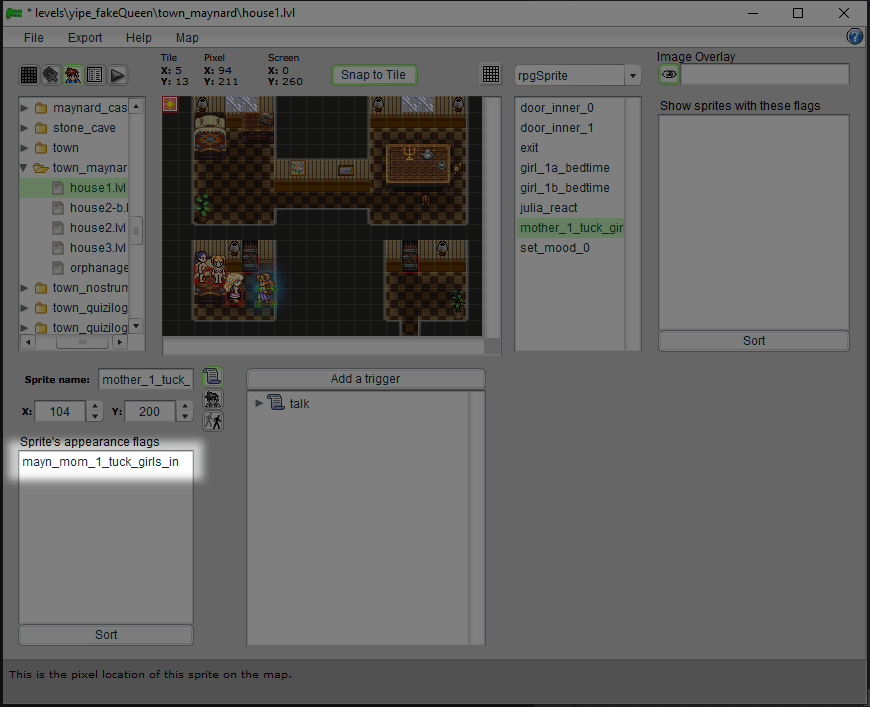This screenshot has height=707, width=870.
Task: Click the blue help icon at top right
Action: tap(854, 37)
